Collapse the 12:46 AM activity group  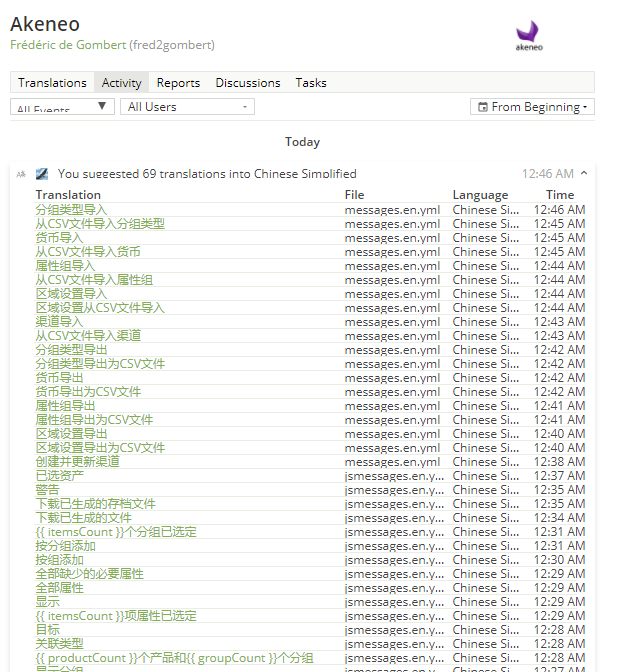pyautogui.click(x=584, y=173)
